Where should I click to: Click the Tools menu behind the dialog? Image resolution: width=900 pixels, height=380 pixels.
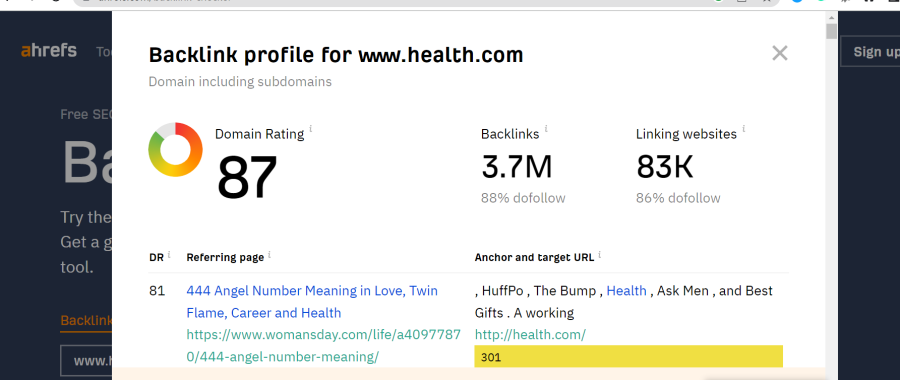click(x=104, y=52)
